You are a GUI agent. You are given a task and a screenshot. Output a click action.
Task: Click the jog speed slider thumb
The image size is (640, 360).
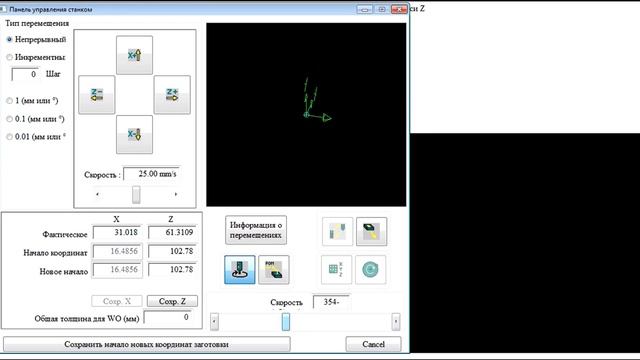coord(136,194)
